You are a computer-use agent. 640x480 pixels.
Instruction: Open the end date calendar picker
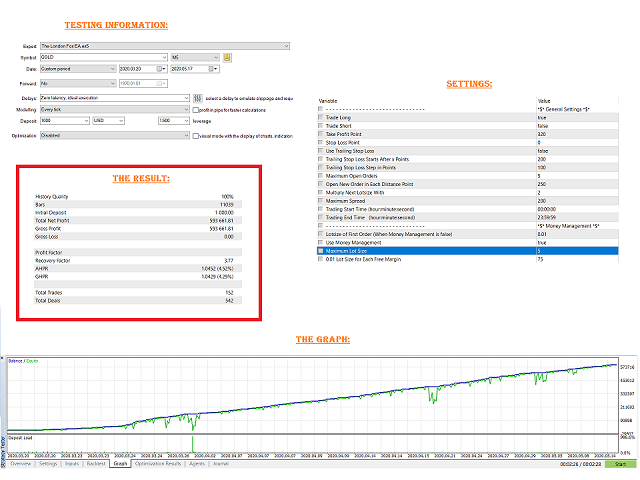[213, 69]
